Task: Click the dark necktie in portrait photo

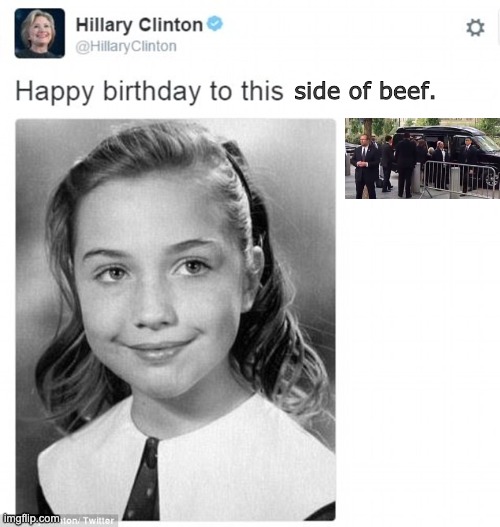Action: (143, 481)
